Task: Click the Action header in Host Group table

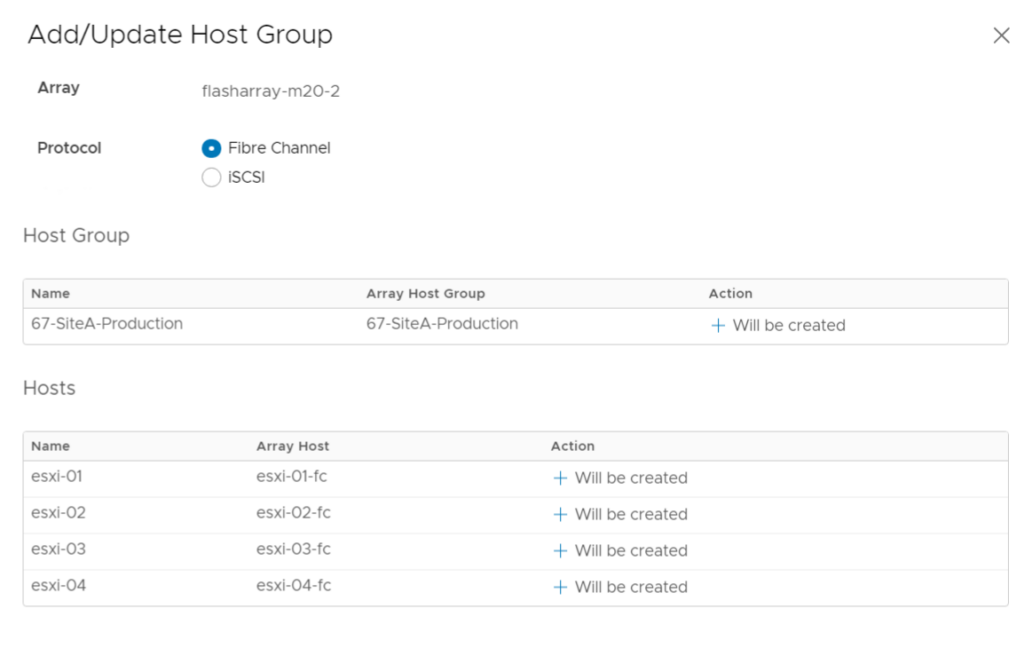Action: pyautogui.click(x=731, y=294)
